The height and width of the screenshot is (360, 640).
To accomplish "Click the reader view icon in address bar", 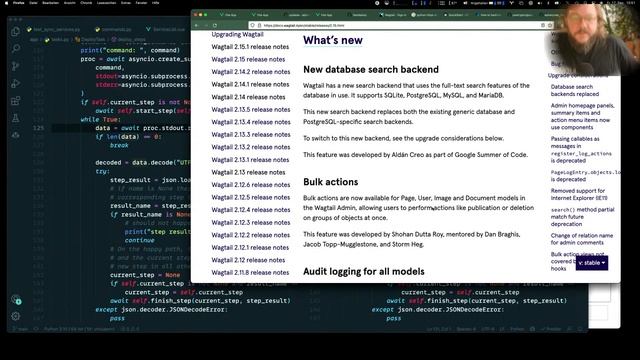I will (543, 25).
